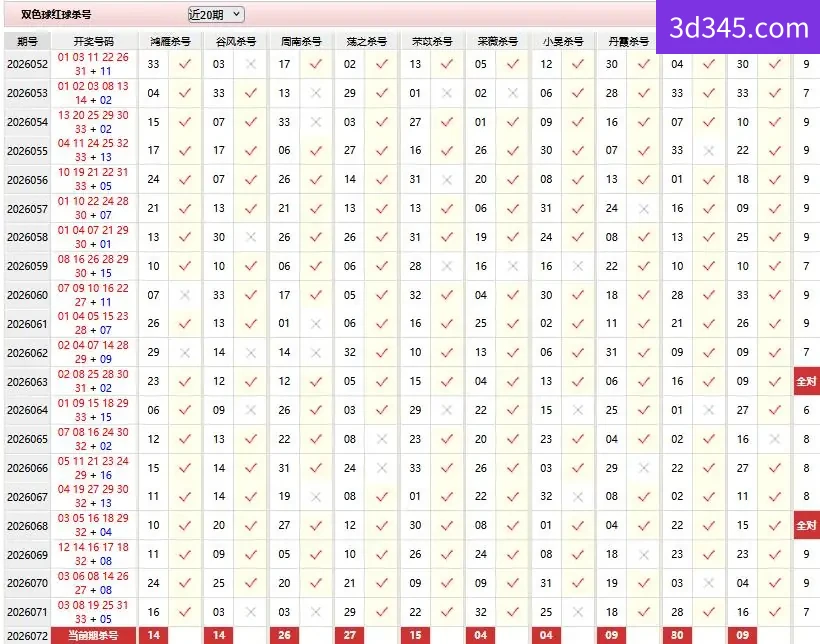Click the 3d345.com watermark banner

(x=738, y=27)
